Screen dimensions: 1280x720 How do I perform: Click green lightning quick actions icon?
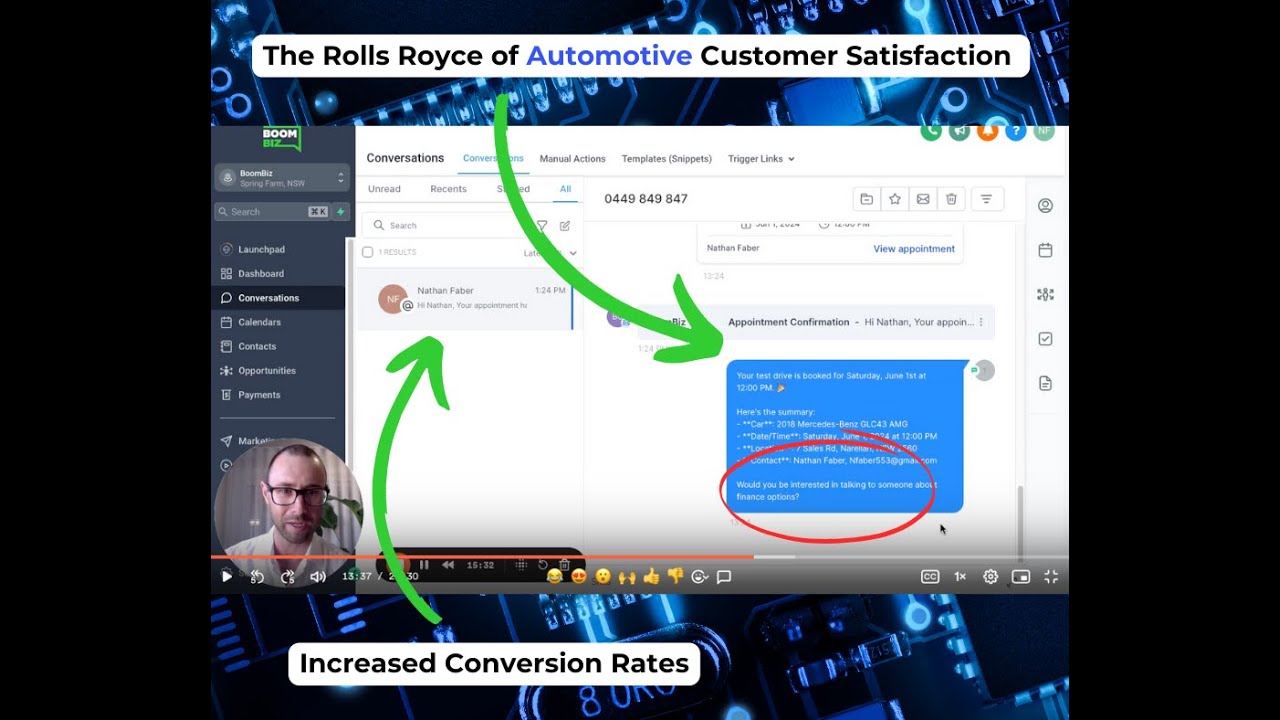click(341, 212)
